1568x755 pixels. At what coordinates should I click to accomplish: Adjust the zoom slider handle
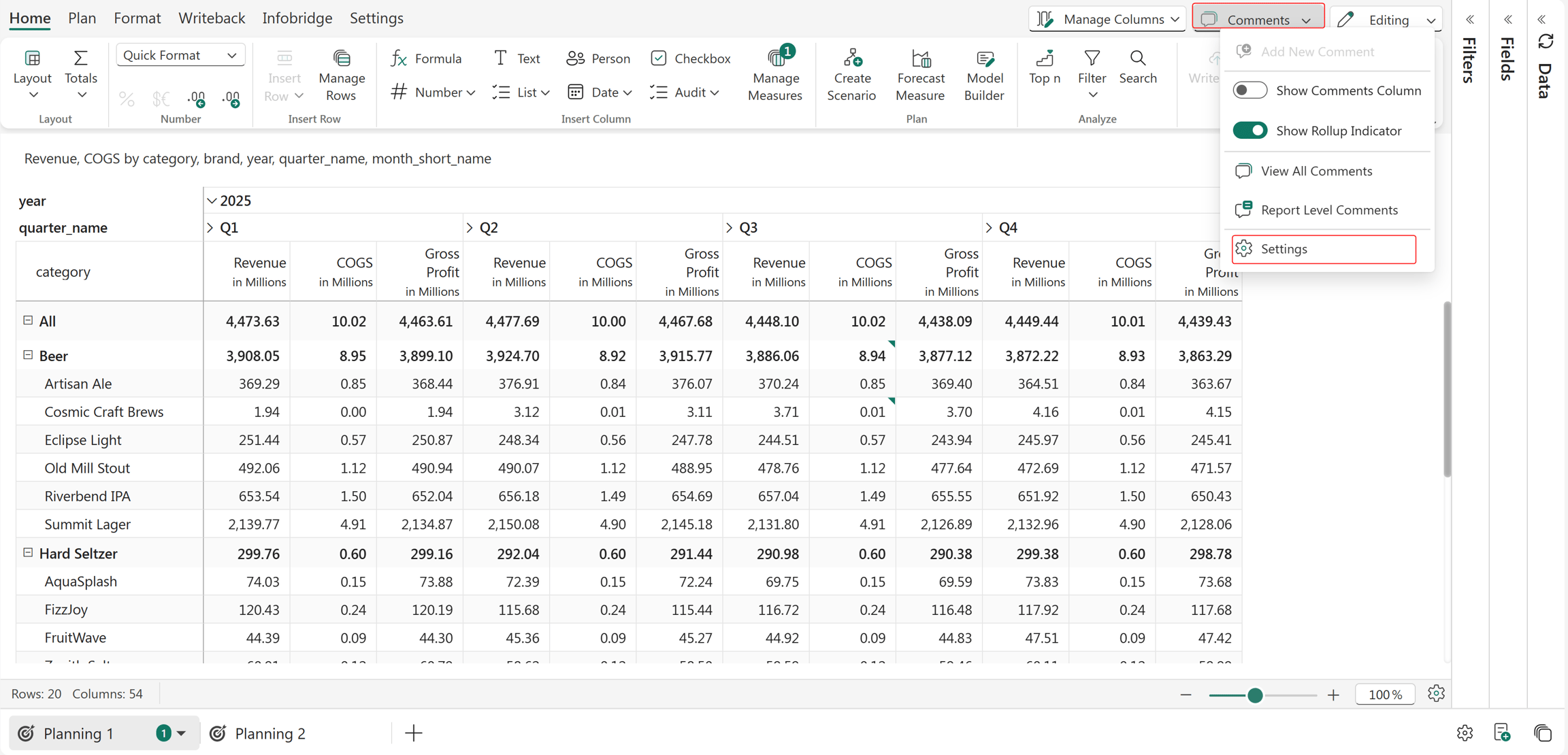click(x=1255, y=695)
